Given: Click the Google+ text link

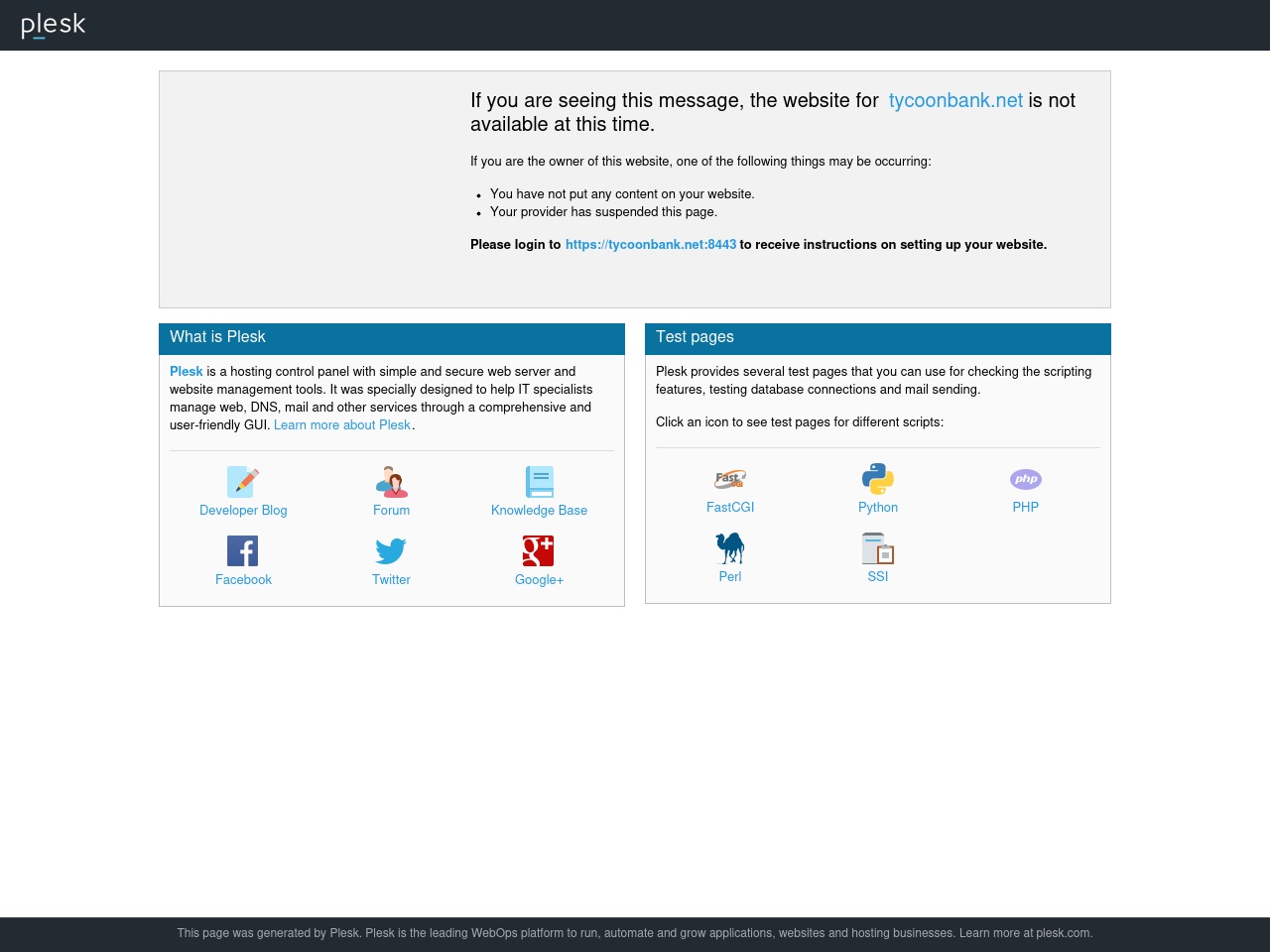Looking at the screenshot, I should (x=540, y=580).
